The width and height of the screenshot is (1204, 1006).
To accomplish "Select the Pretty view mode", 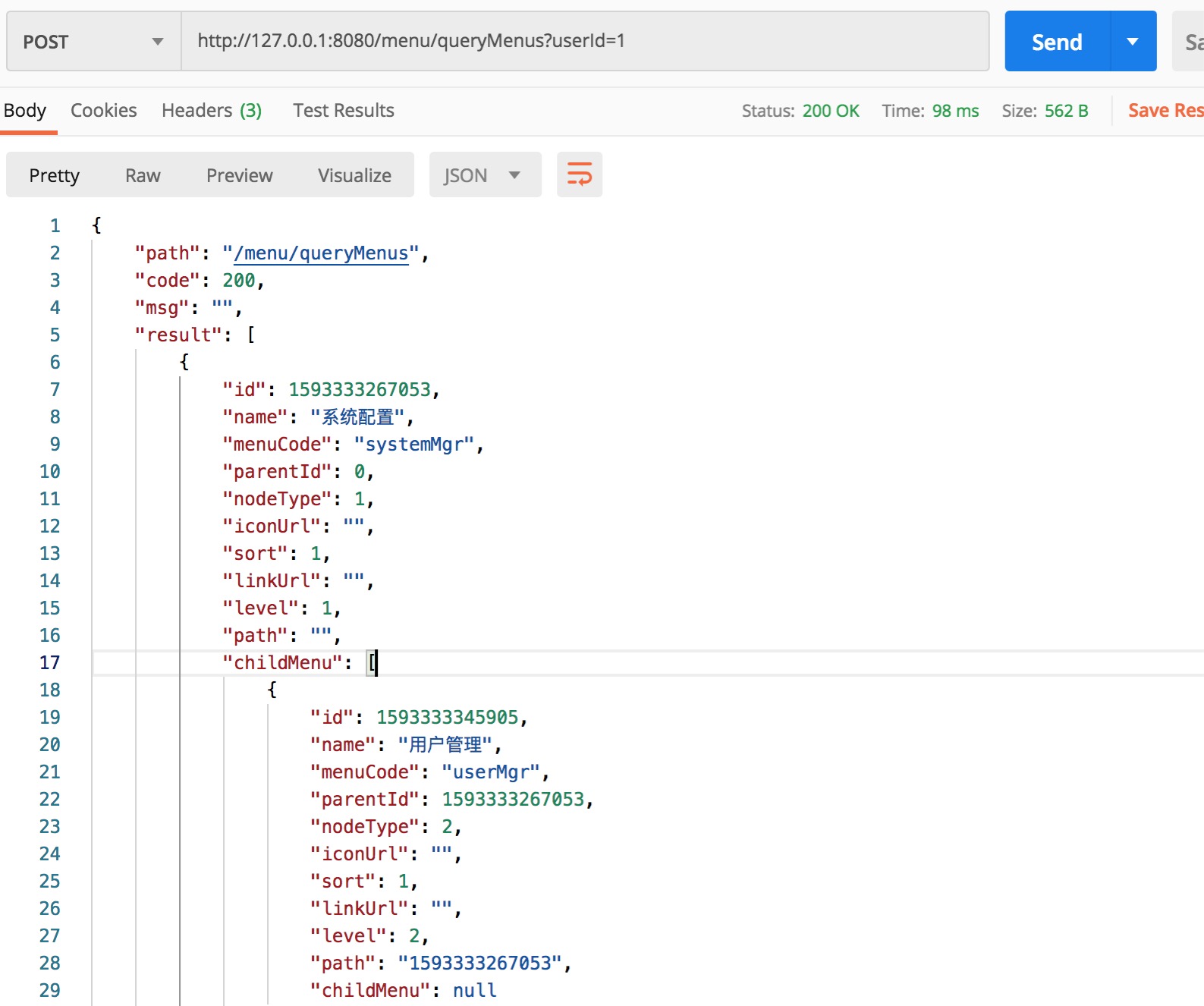I will coord(54,175).
